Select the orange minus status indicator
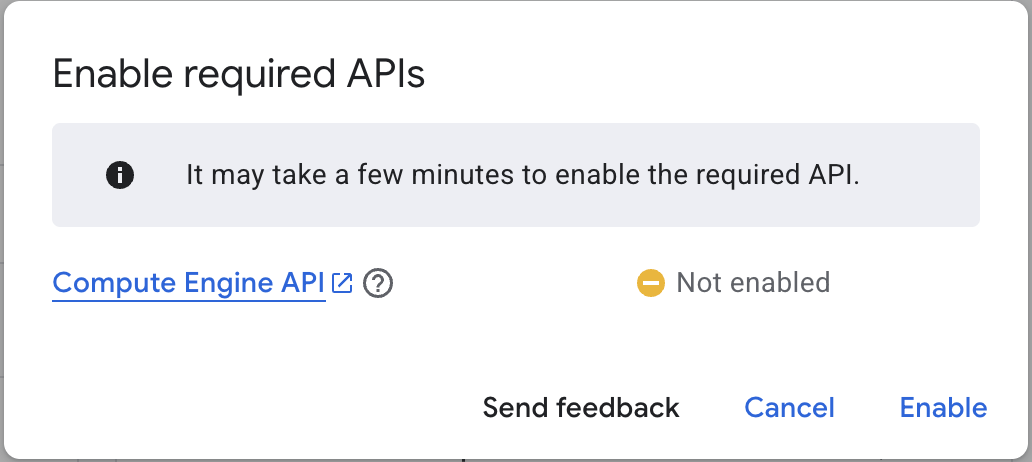Screen dimensions: 1032x462 click(x=650, y=283)
